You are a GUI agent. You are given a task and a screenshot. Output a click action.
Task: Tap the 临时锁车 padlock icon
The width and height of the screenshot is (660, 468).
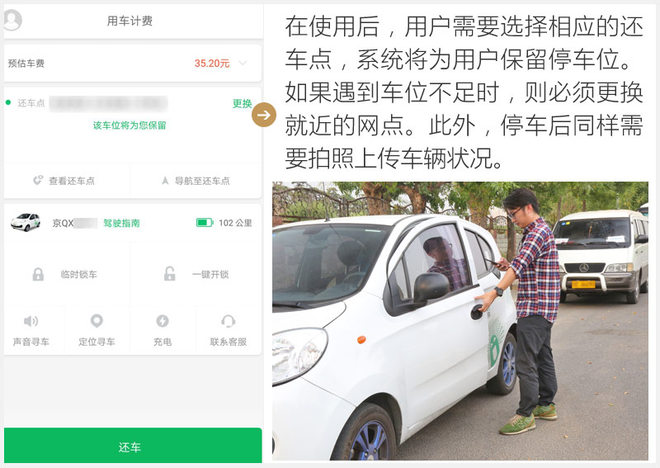(x=38, y=274)
